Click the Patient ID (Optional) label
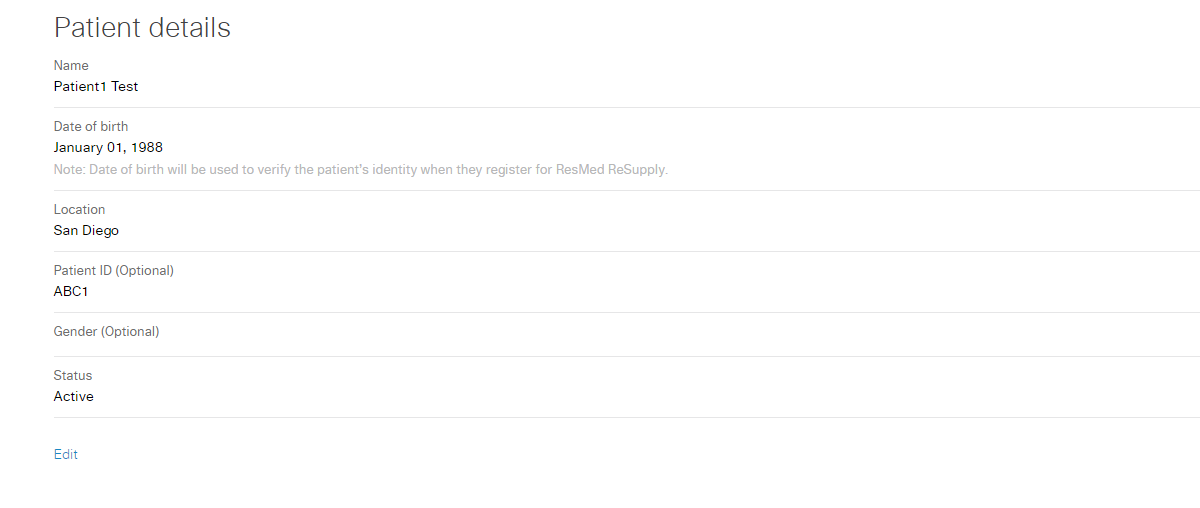The width and height of the screenshot is (1200, 508). (113, 271)
